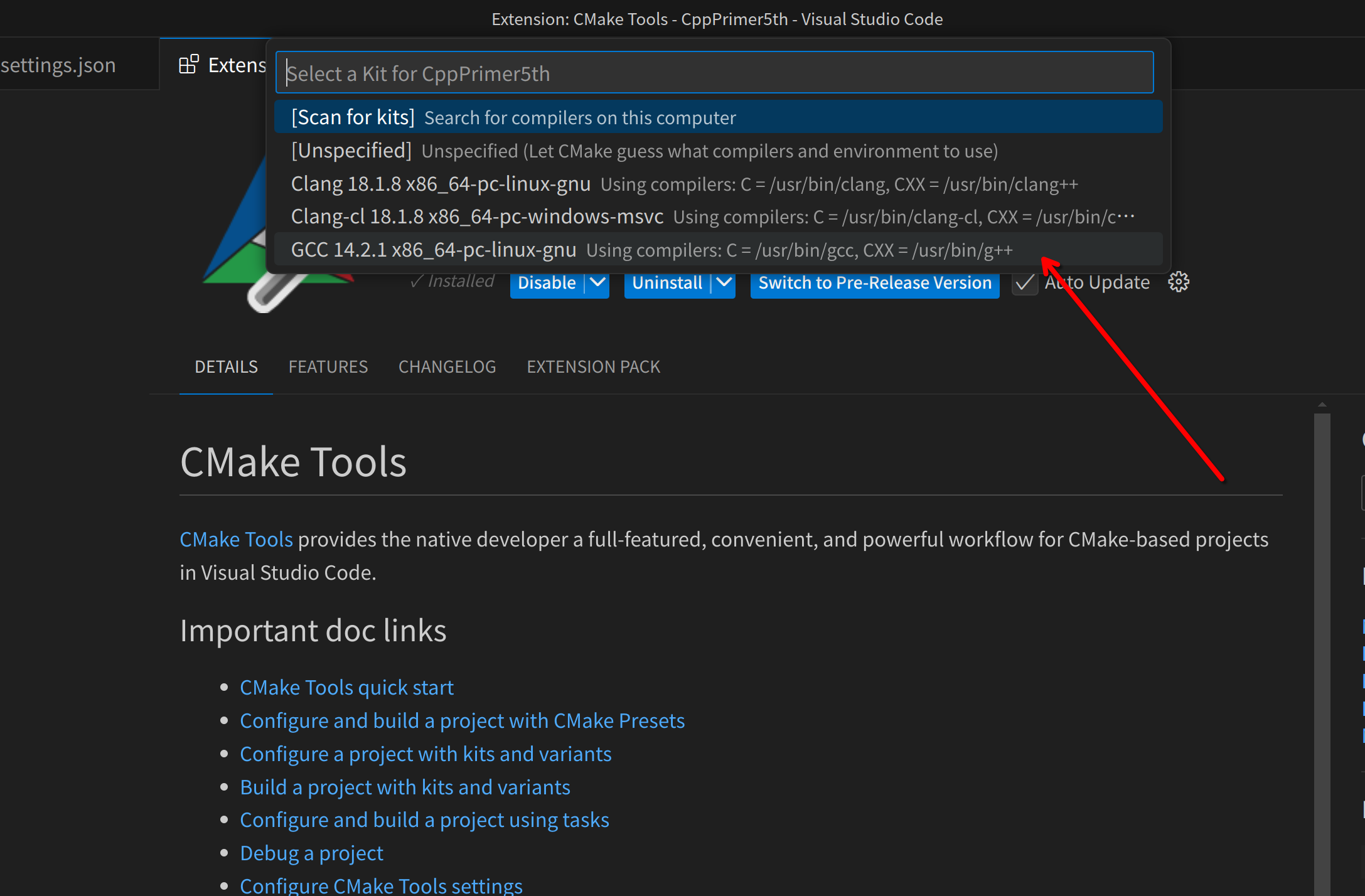Select GCC 14.2.1 x86_64-pc-linux-gnu kit

pos(718,250)
